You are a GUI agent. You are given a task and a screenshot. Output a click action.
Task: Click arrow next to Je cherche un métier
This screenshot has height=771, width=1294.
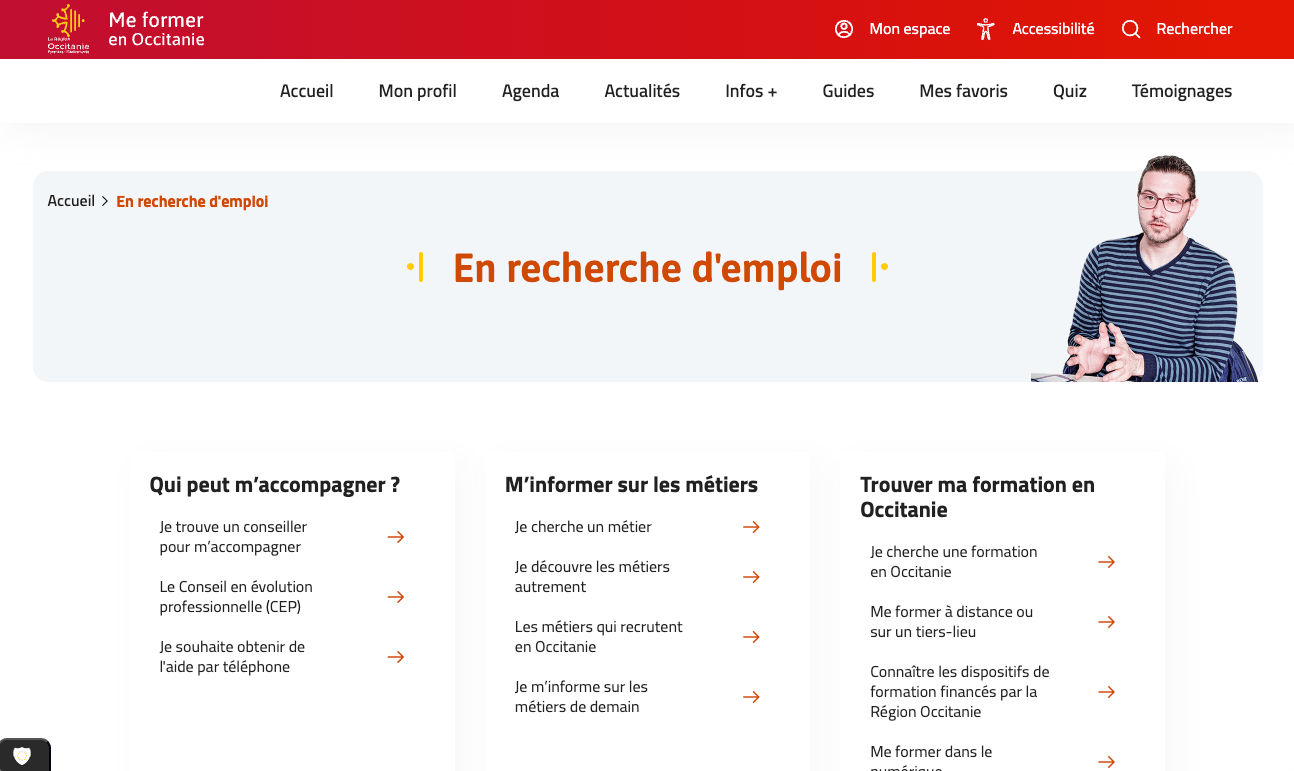[751, 527]
